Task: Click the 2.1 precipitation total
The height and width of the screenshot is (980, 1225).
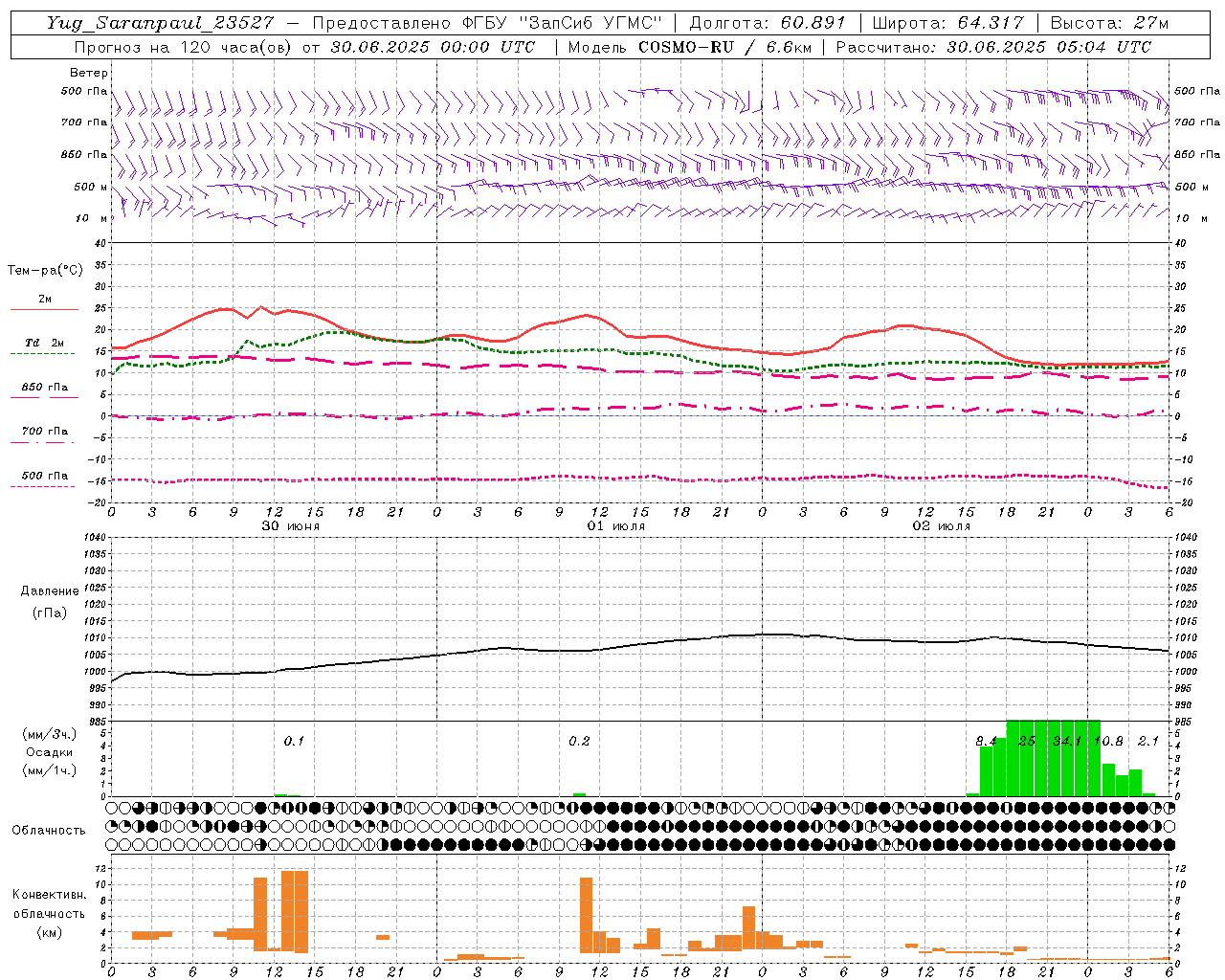Action: (1148, 741)
